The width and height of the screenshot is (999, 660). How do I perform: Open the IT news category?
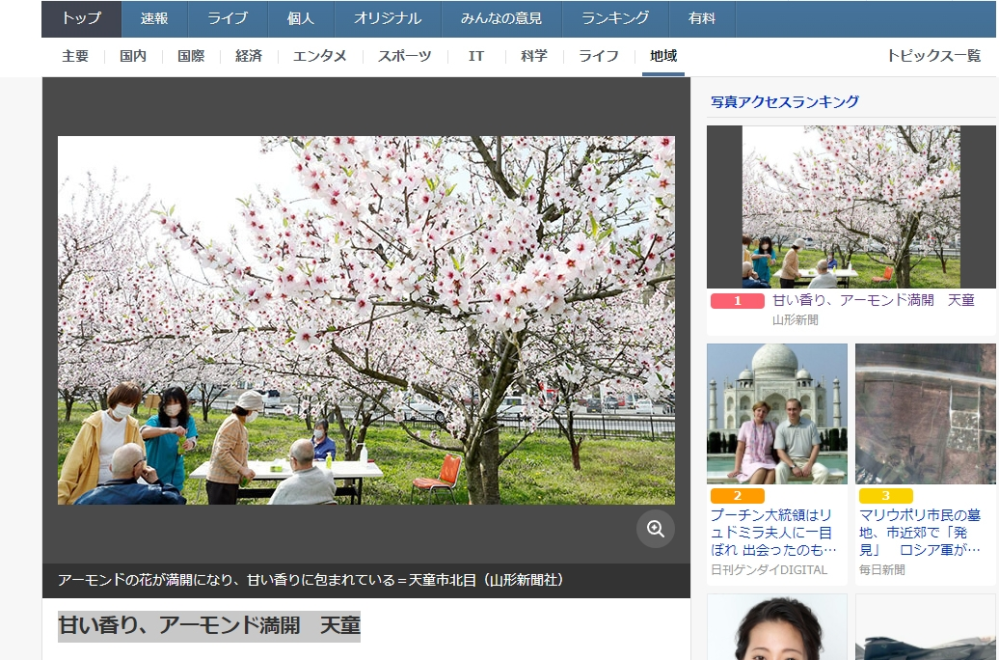click(474, 56)
